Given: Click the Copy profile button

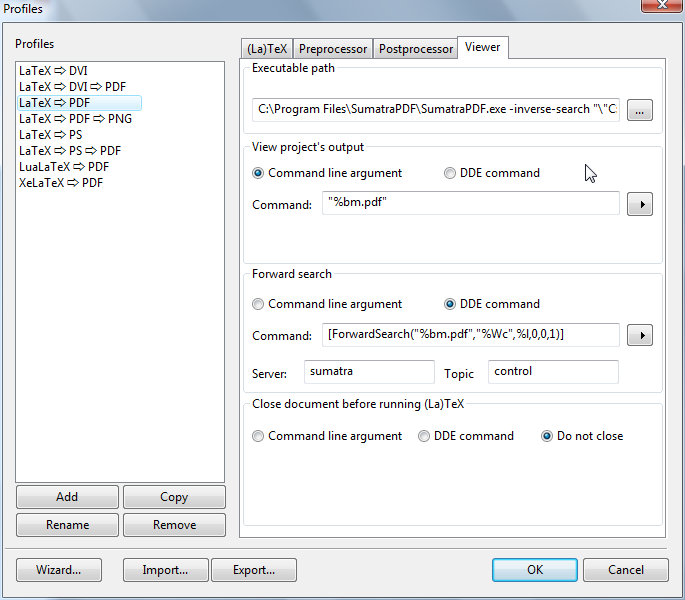Looking at the screenshot, I should pyautogui.click(x=174, y=497).
